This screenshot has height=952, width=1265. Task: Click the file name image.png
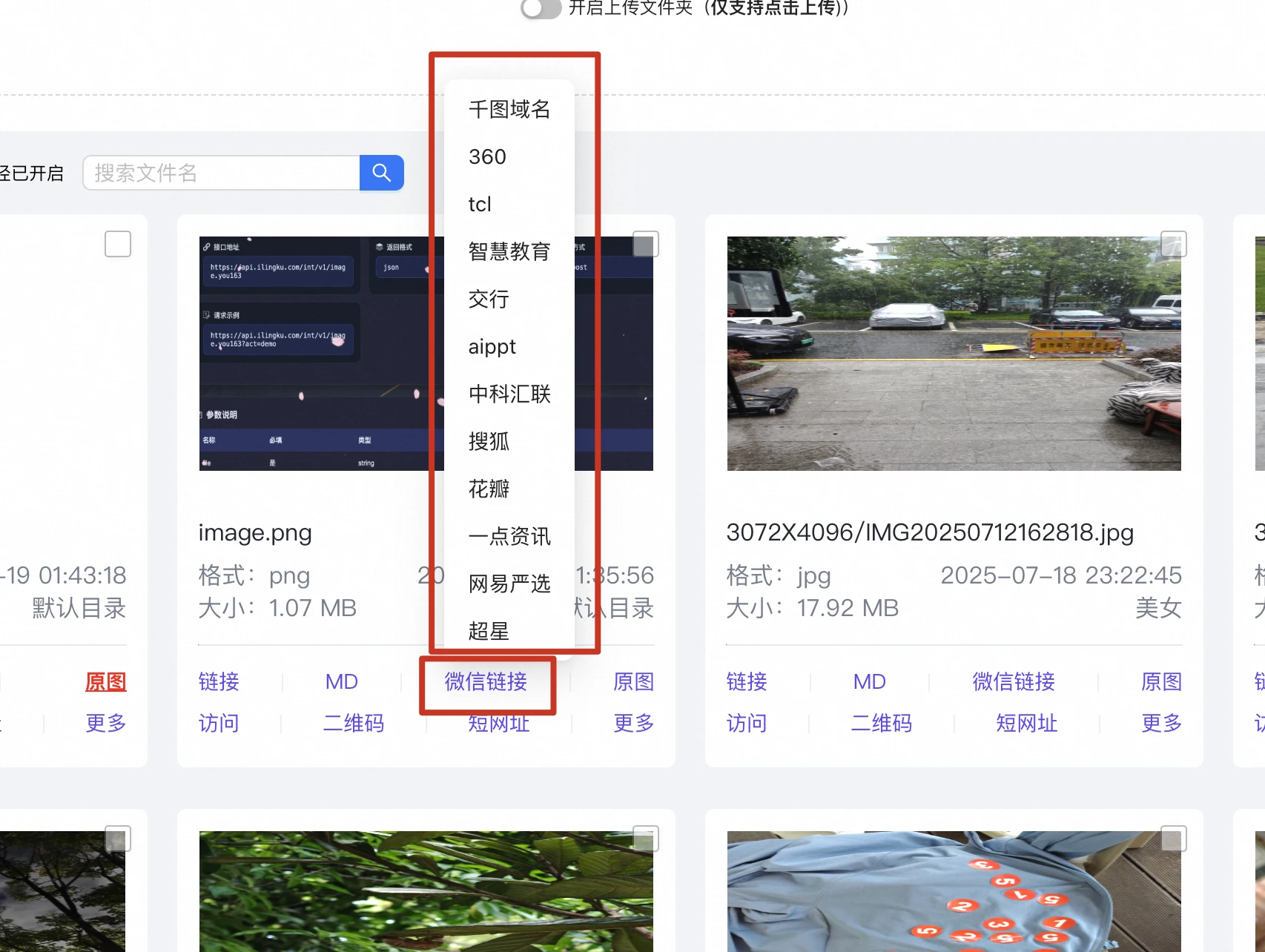point(255,533)
